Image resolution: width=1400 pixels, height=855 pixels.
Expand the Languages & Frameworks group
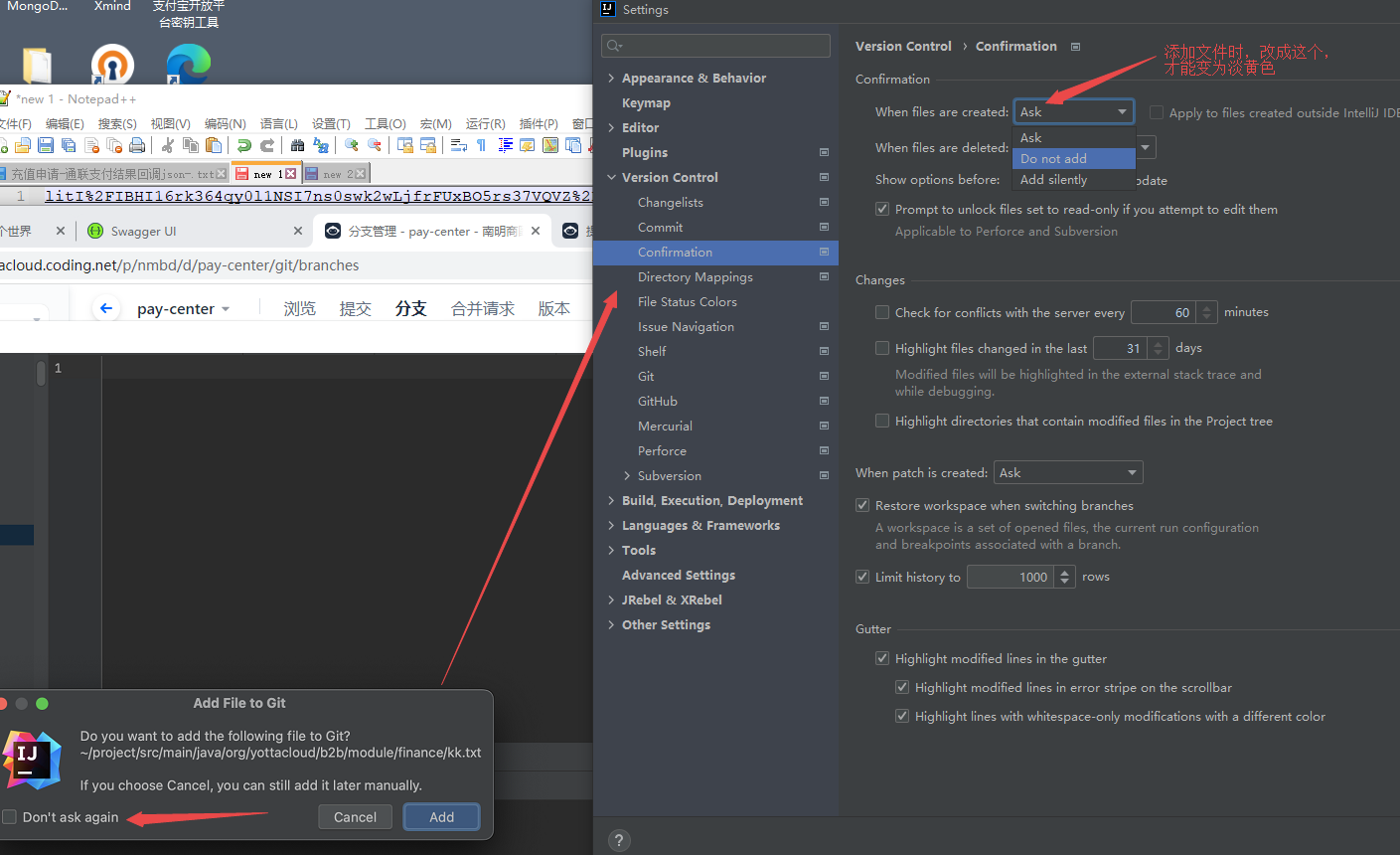[611, 525]
